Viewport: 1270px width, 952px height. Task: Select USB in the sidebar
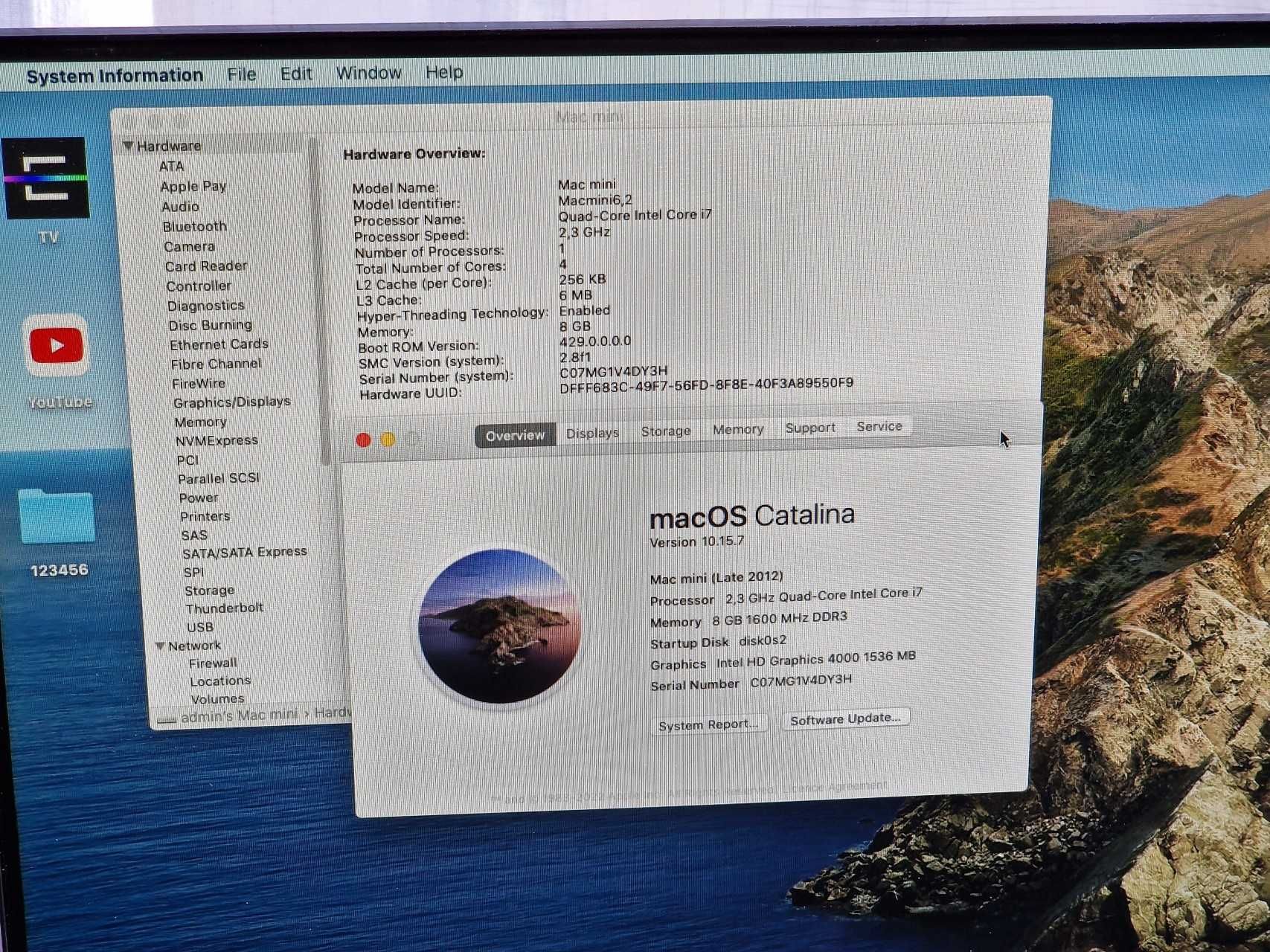[199, 627]
